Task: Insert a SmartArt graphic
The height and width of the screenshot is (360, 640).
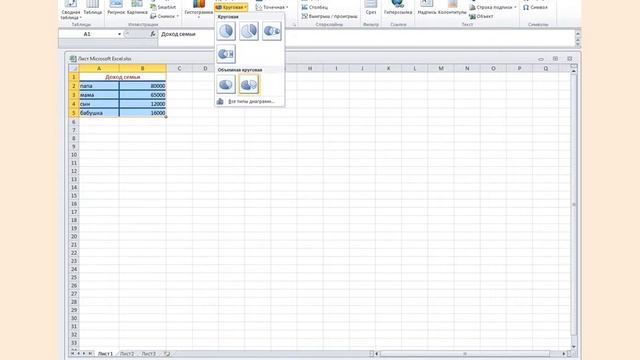Action: click(163, 7)
